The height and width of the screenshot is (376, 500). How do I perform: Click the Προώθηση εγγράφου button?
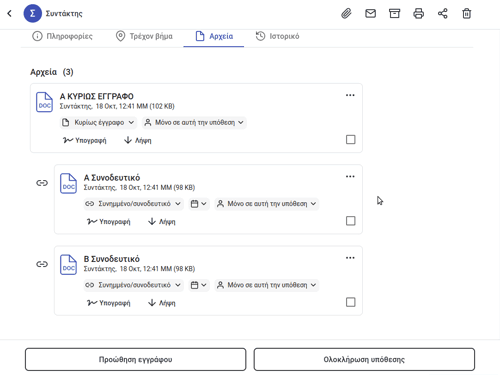point(136,359)
